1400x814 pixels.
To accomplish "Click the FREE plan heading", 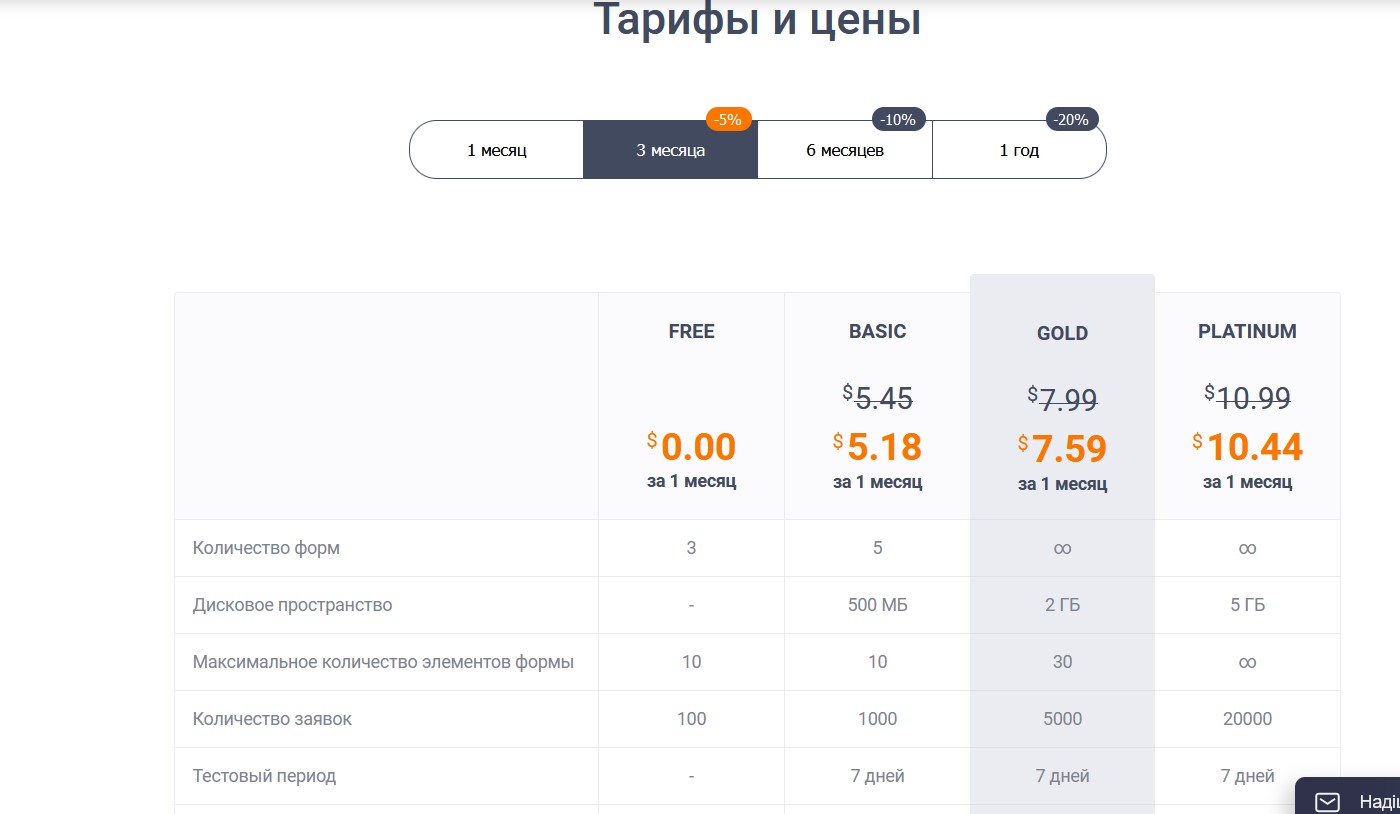I will (691, 332).
